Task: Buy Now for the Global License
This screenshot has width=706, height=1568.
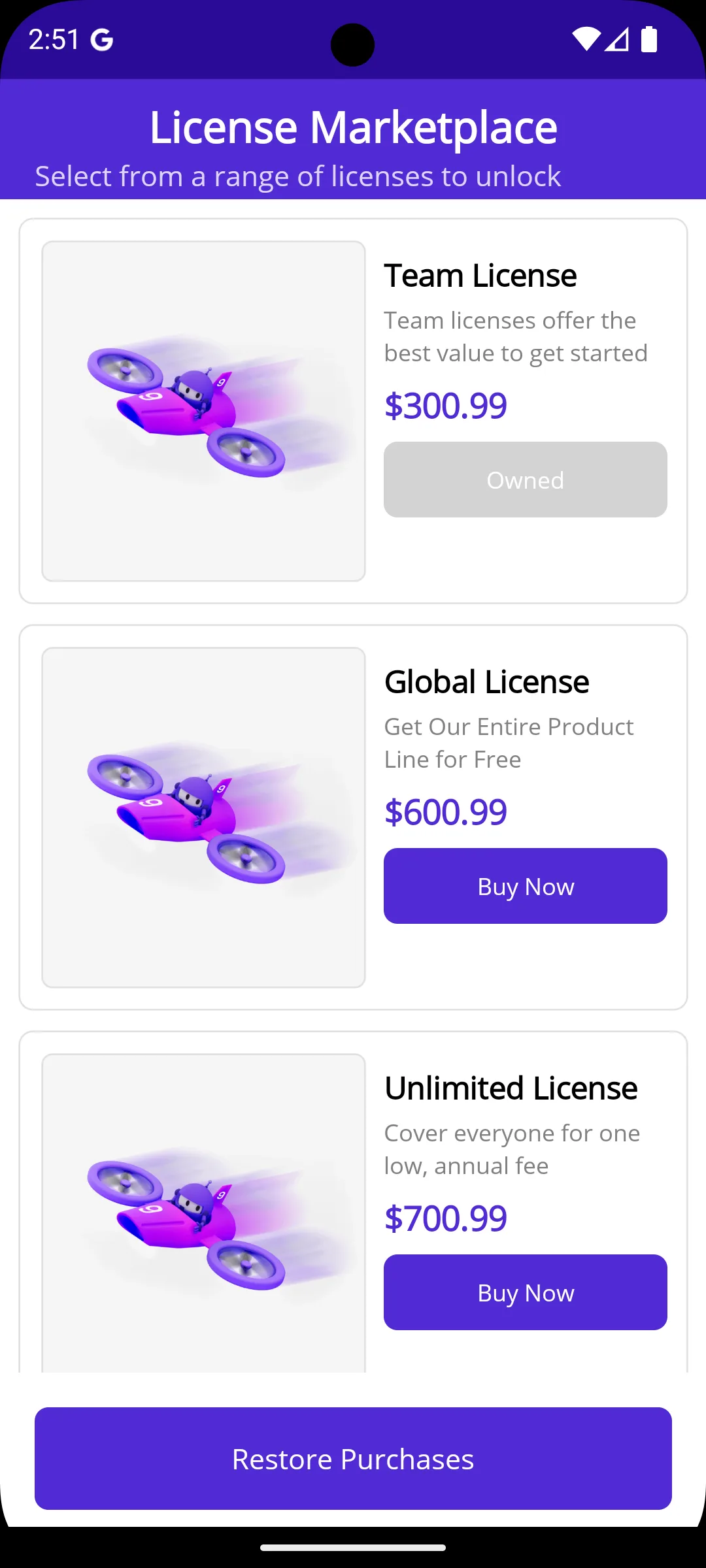Action: [525, 886]
